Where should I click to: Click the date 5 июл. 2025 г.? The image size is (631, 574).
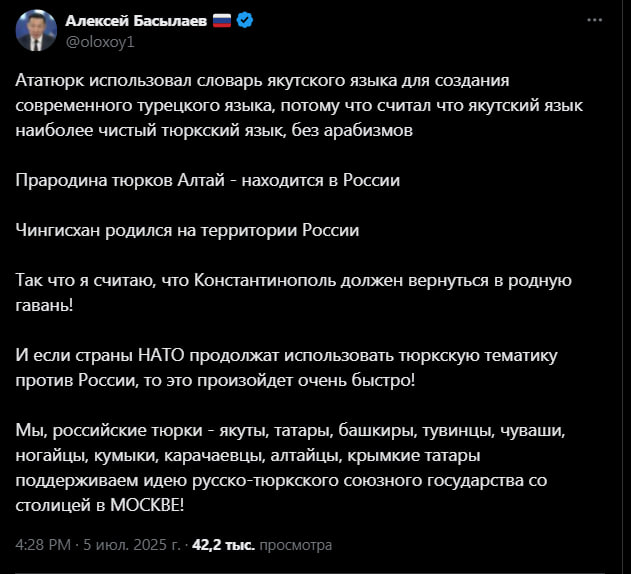pyautogui.click(x=132, y=545)
